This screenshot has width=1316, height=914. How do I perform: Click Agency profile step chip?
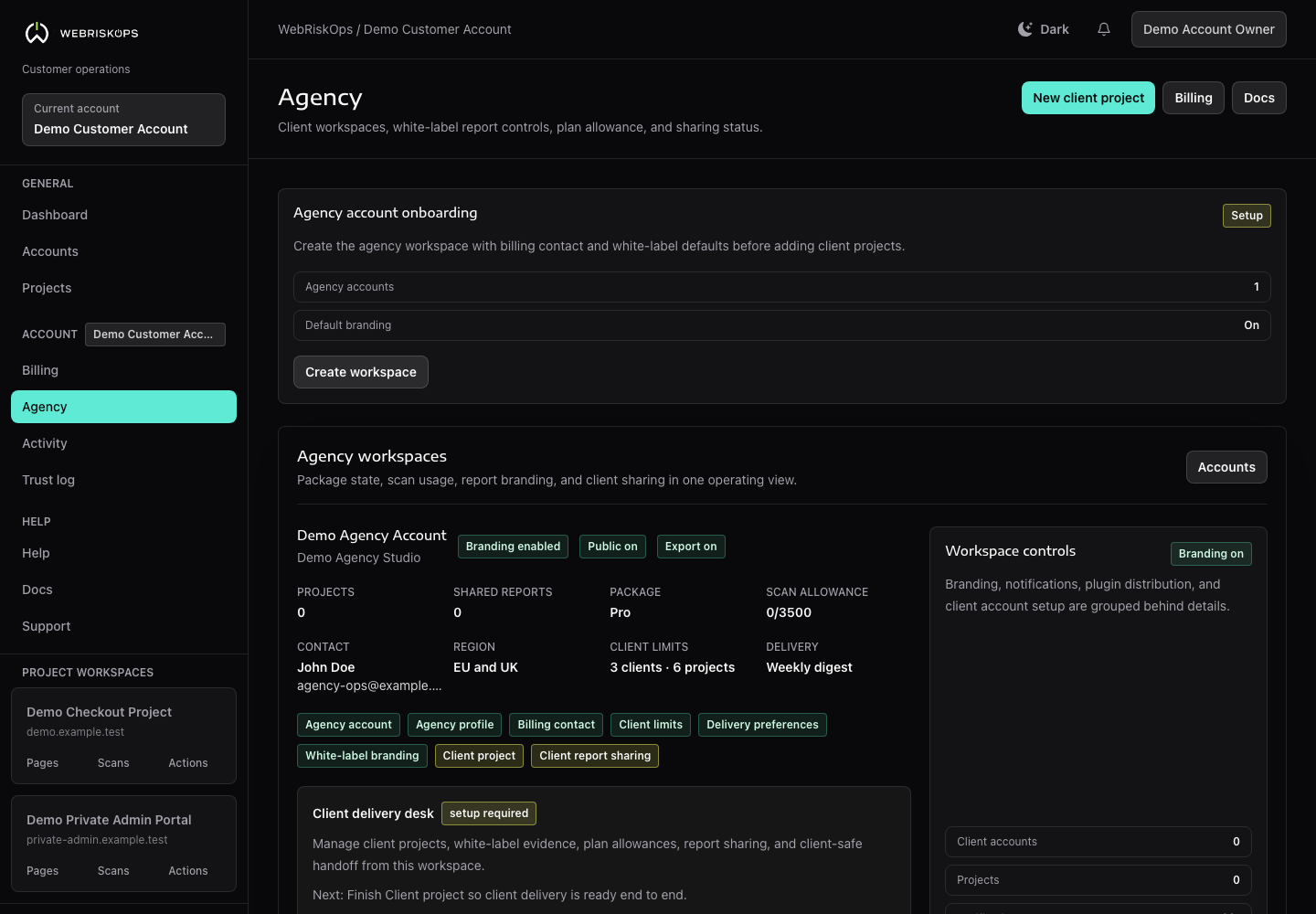coord(454,725)
